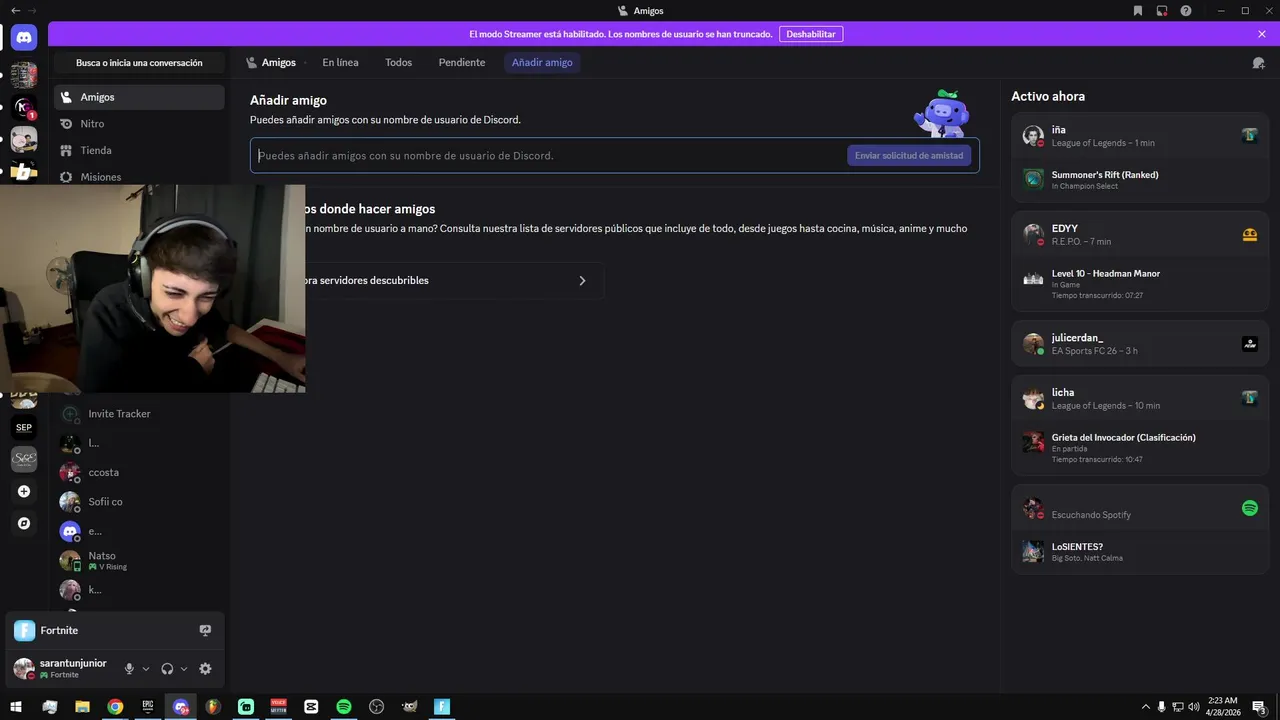Open the 'e...' direct message with Discord avatar
The width and height of the screenshot is (1280, 720).
139,531
